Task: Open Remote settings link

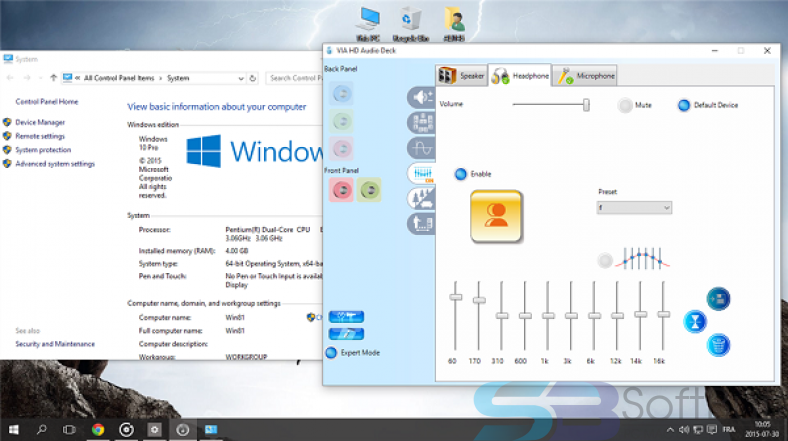Action: [x=40, y=136]
